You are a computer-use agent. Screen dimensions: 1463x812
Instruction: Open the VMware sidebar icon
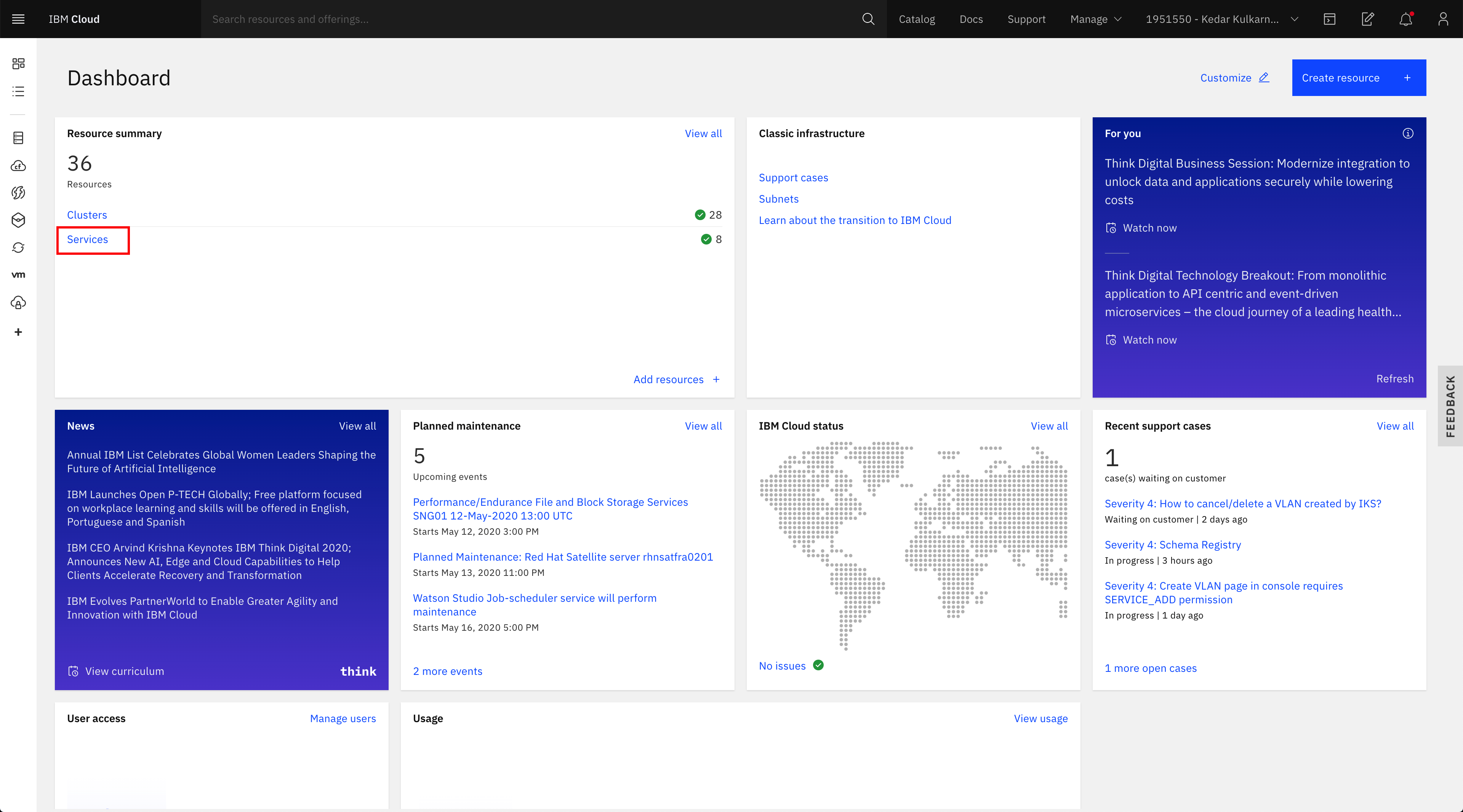click(18, 275)
